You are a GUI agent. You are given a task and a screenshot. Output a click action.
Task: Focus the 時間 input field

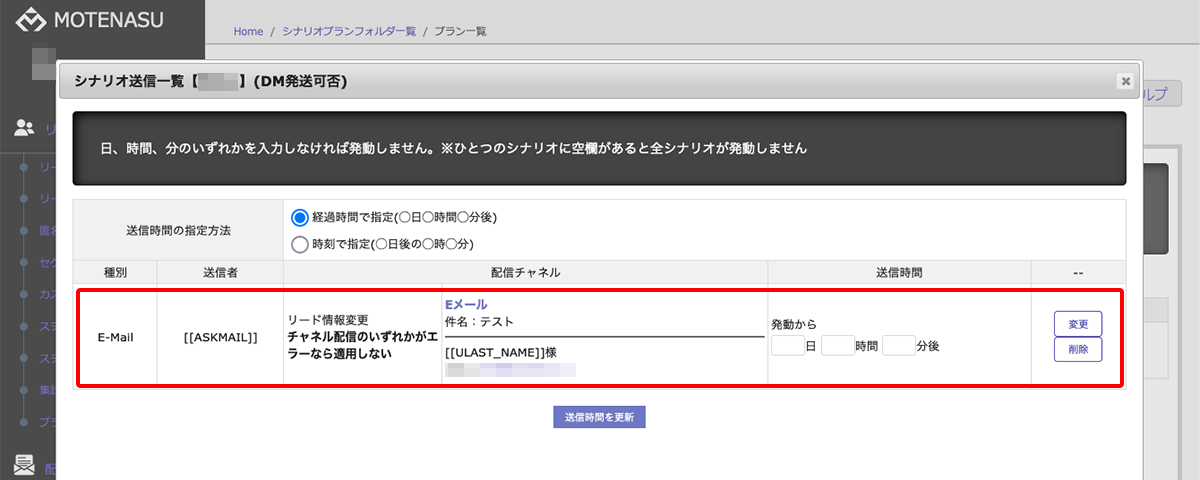click(x=837, y=346)
